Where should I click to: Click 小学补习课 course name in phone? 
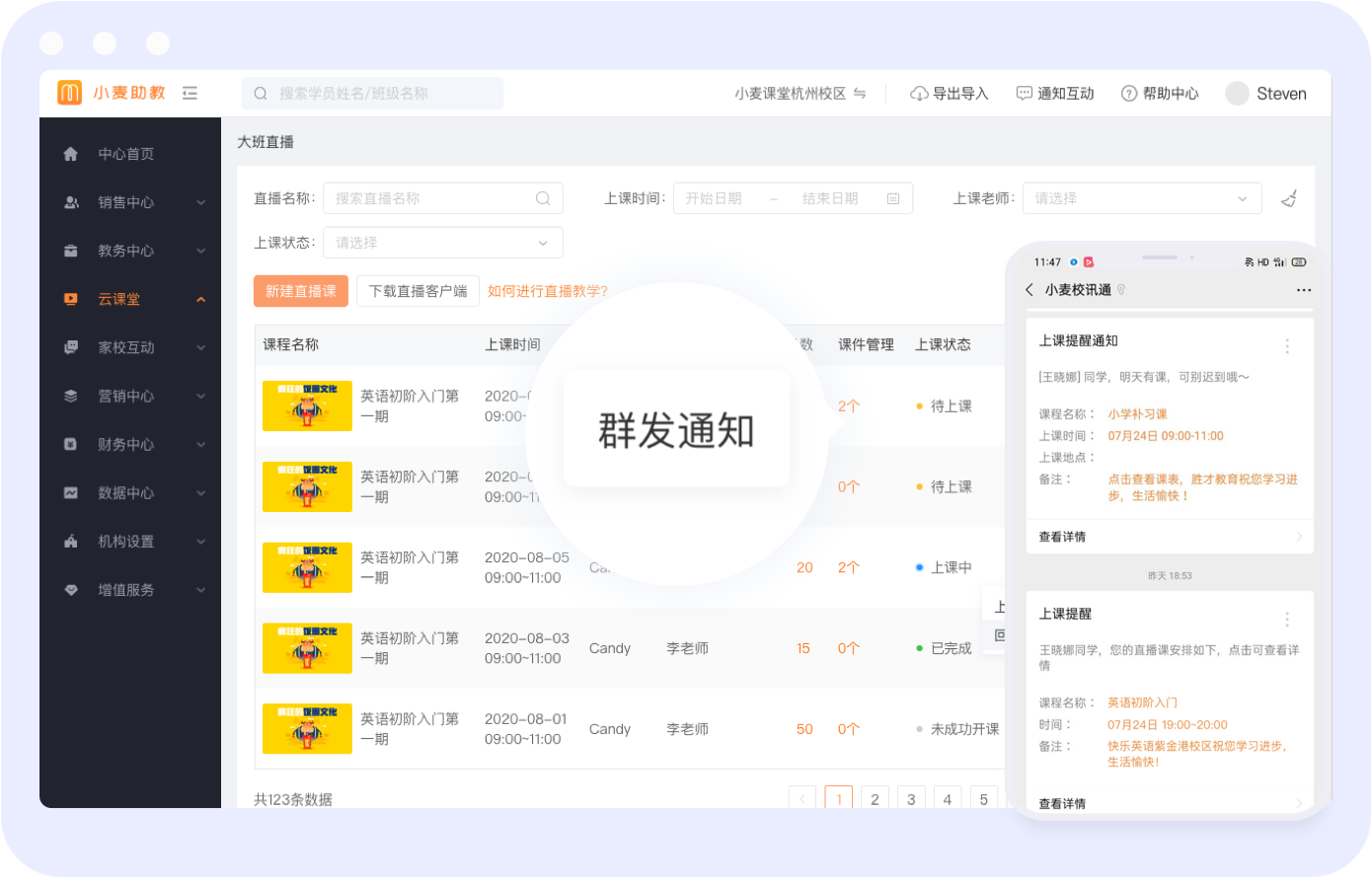[1137, 414]
